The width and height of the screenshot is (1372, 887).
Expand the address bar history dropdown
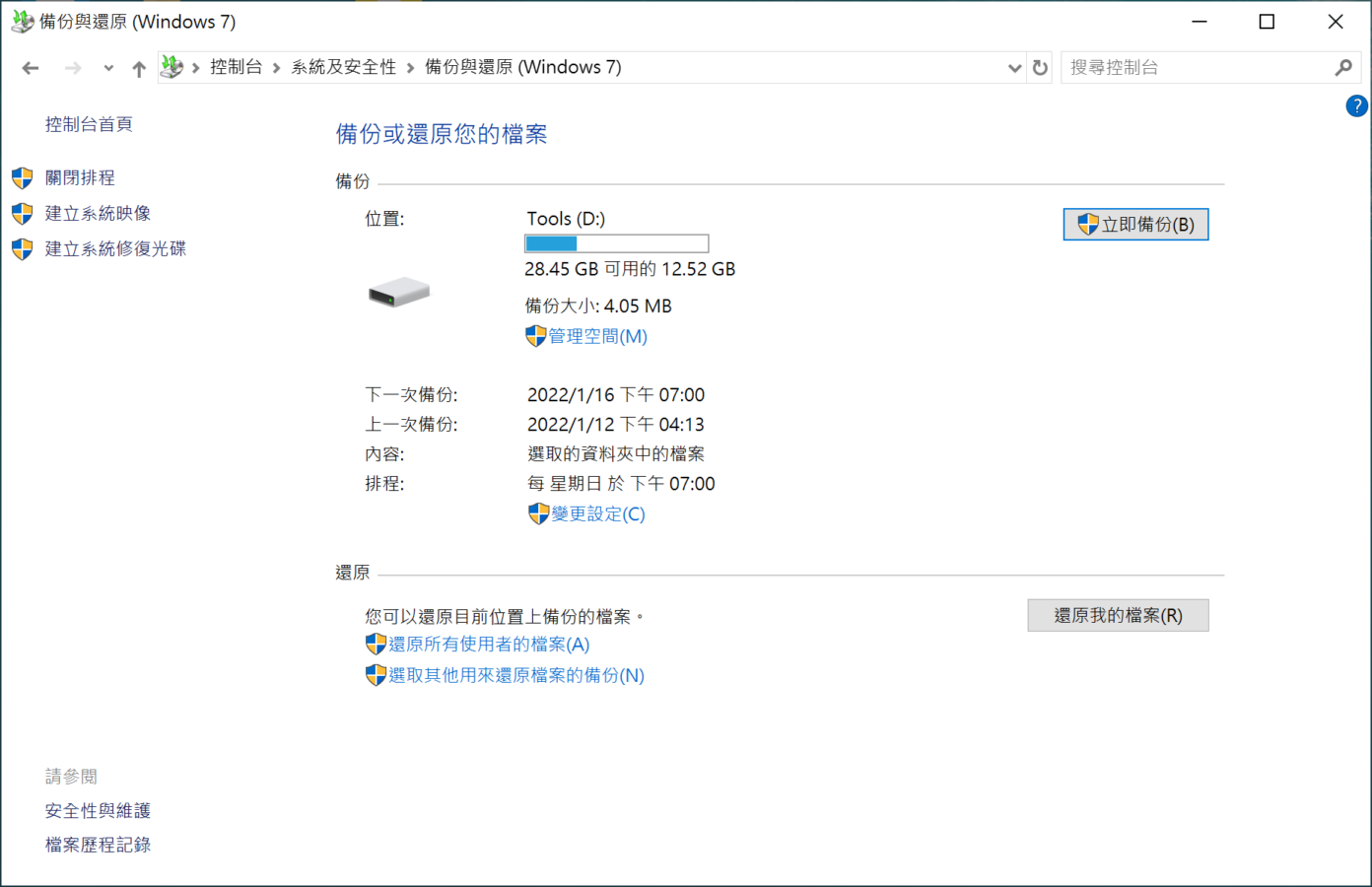pos(1014,68)
